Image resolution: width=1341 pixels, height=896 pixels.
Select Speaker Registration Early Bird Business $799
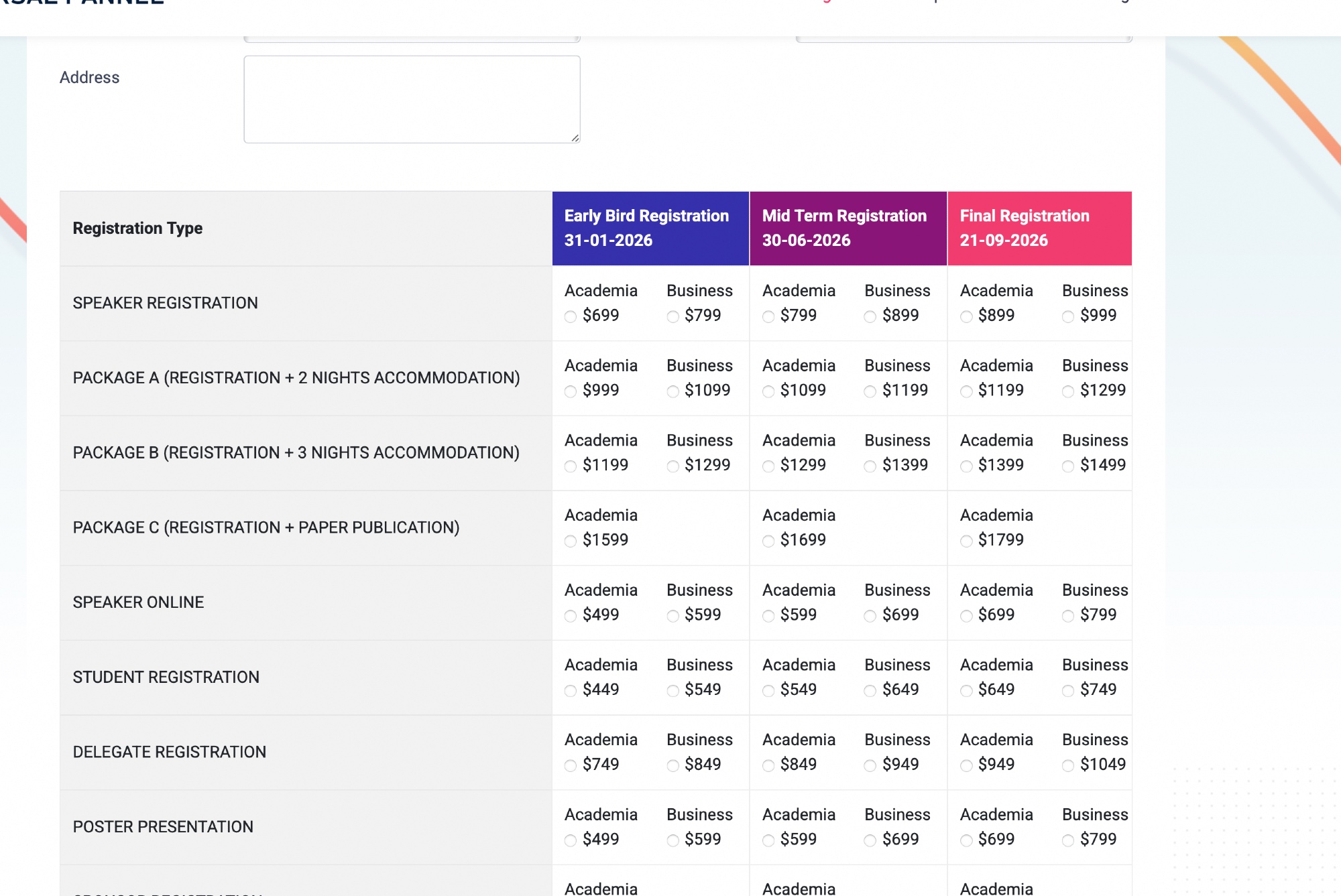[673, 316]
